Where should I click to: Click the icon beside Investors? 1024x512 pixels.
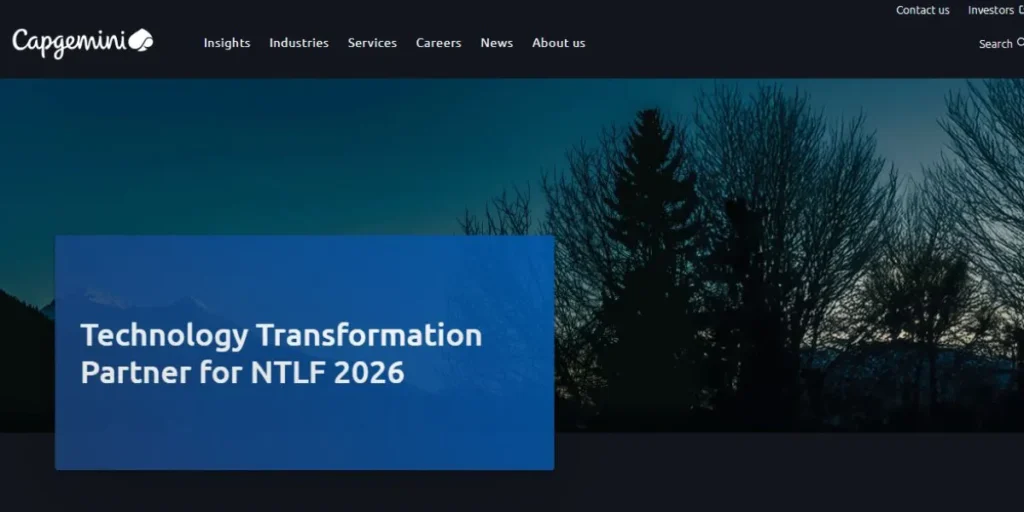(x=1020, y=10)
